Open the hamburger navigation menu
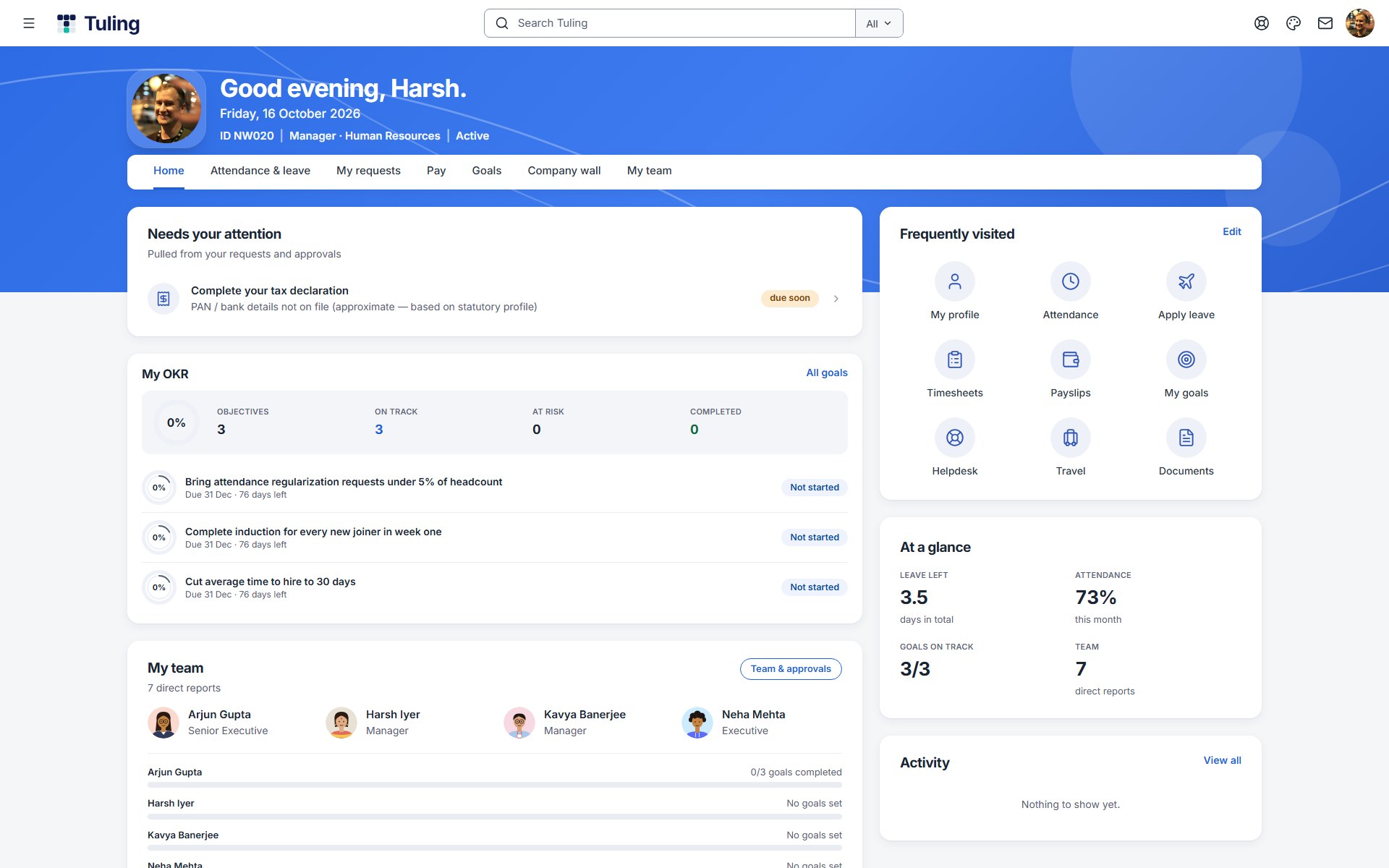 (x=29, y=23)
